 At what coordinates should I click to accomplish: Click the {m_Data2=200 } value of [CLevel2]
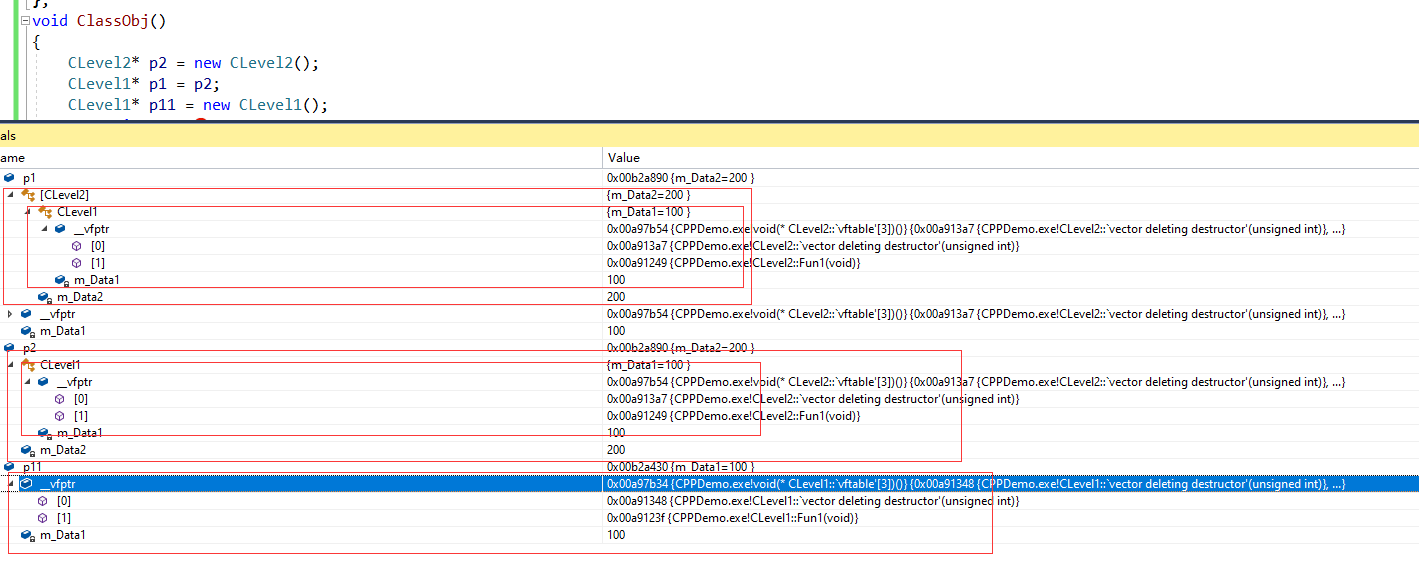tap(648, 195)
